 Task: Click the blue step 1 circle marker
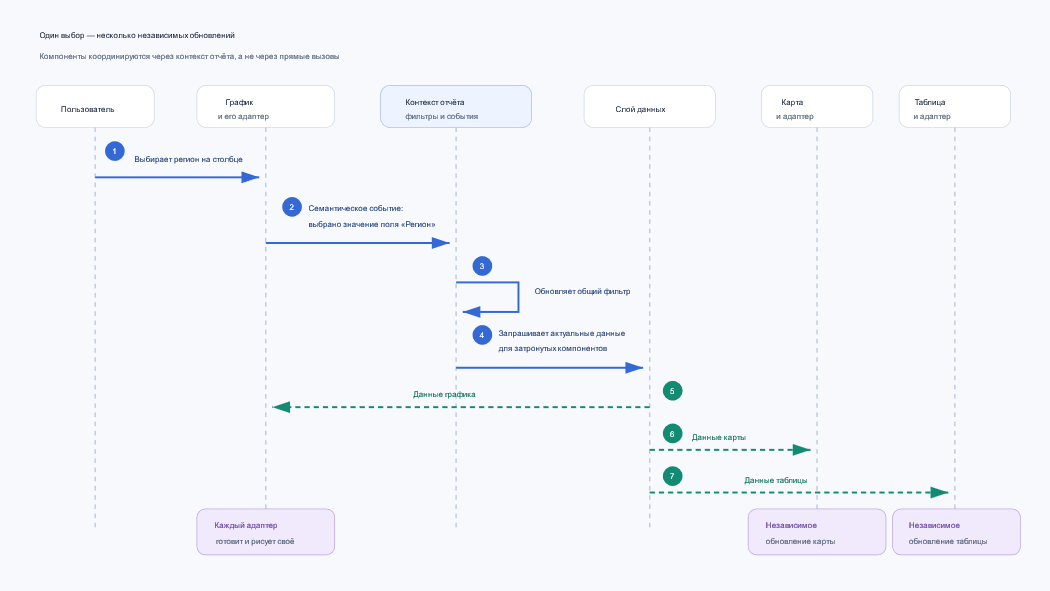115,151
